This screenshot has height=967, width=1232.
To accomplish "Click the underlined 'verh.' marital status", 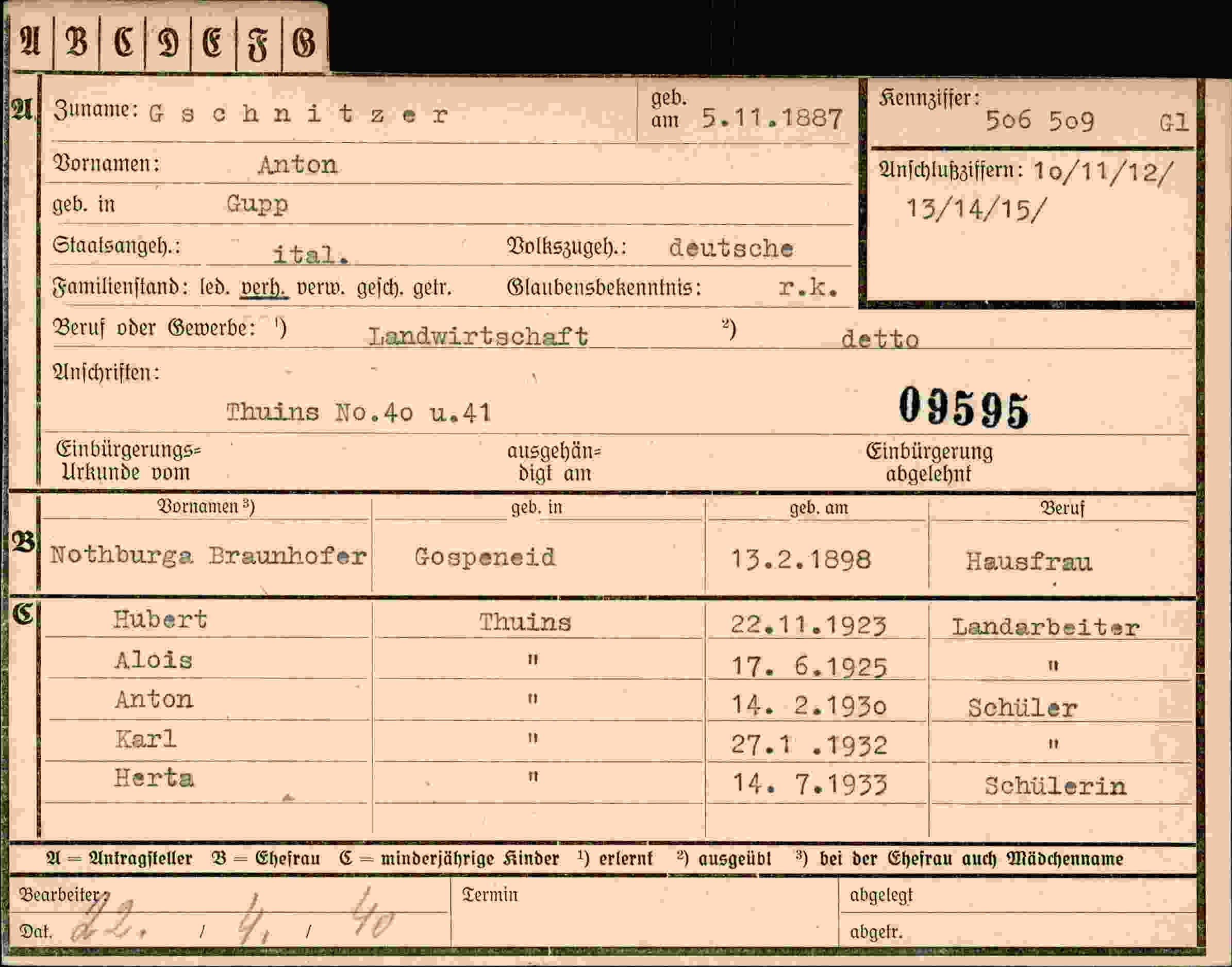I will [x=264, y=288].
